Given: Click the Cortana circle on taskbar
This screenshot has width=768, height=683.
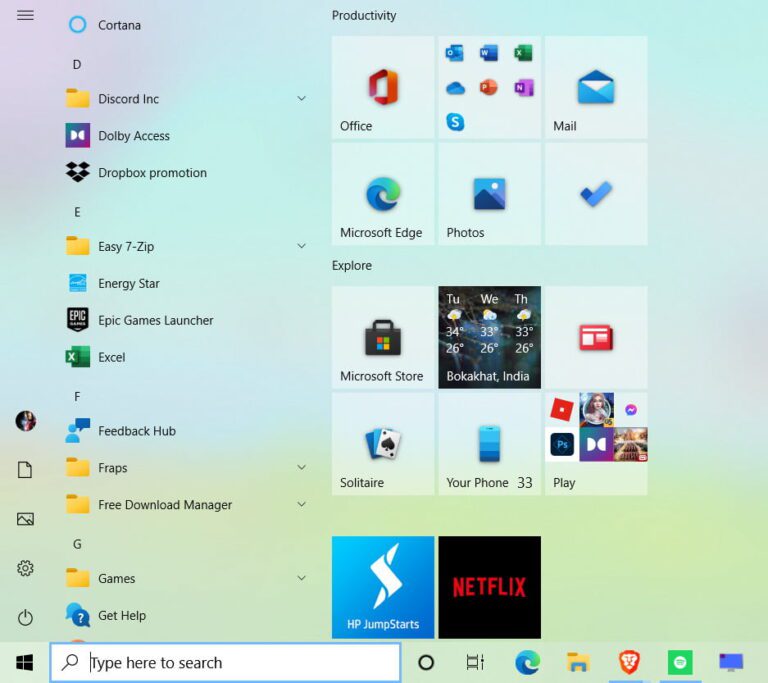Looking at the screenshot, I should [x=426, y=662].
